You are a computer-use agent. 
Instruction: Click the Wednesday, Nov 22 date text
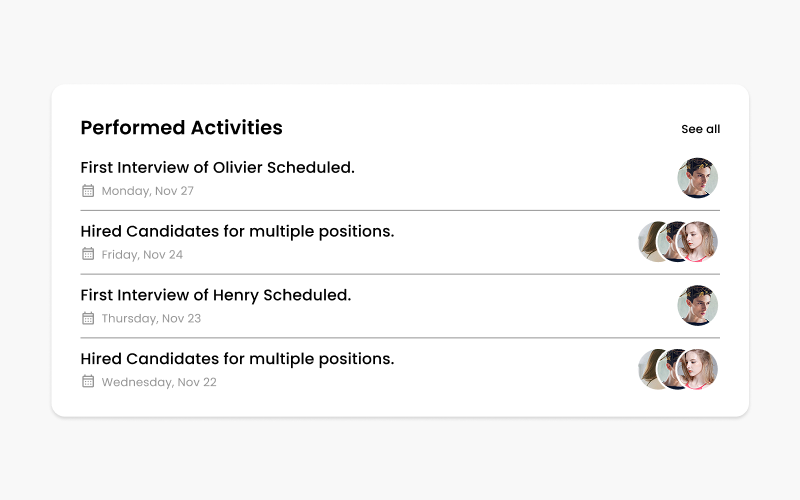(x=159, y=382)
